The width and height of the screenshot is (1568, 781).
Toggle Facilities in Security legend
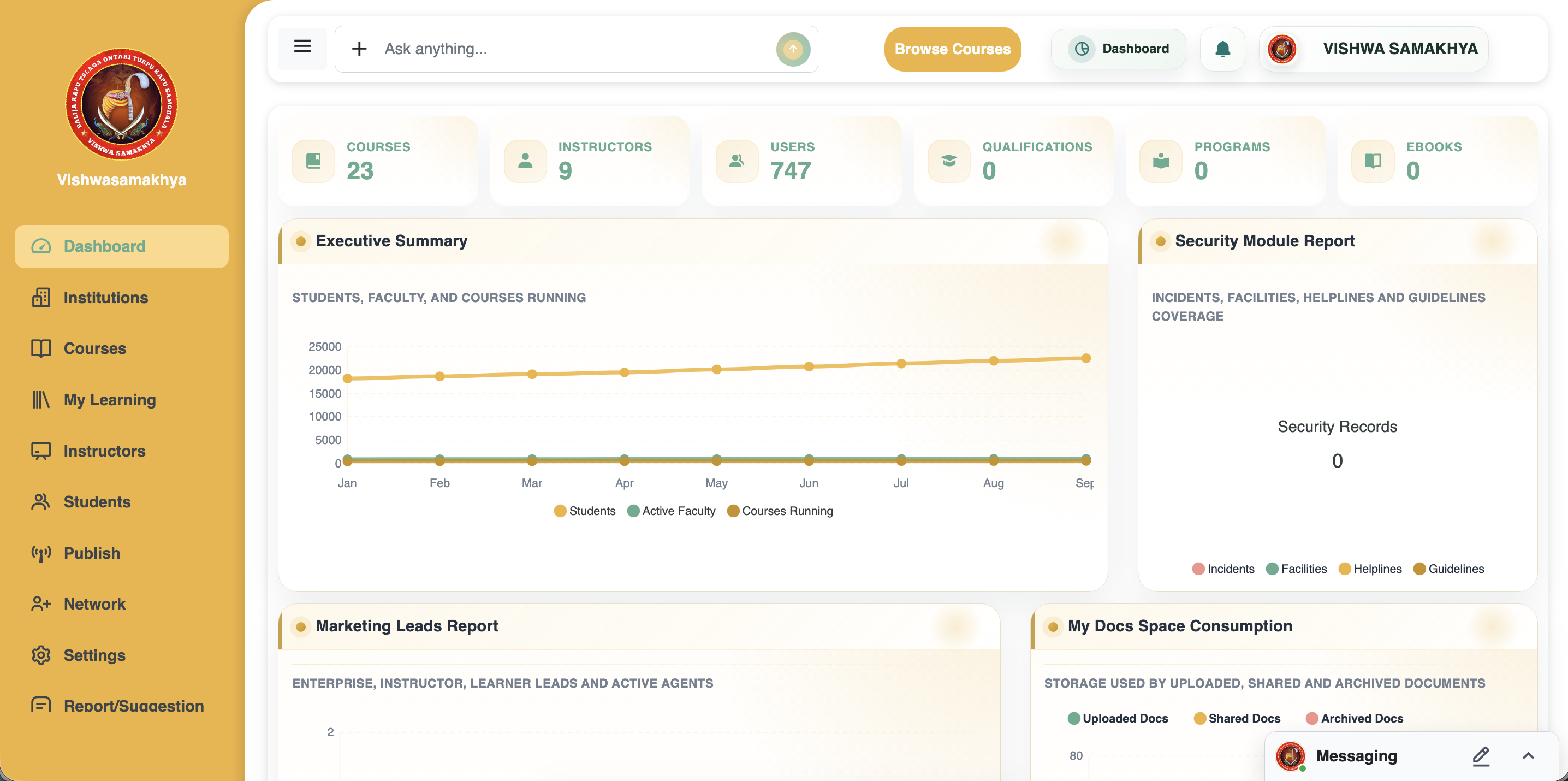[1296, 569]
